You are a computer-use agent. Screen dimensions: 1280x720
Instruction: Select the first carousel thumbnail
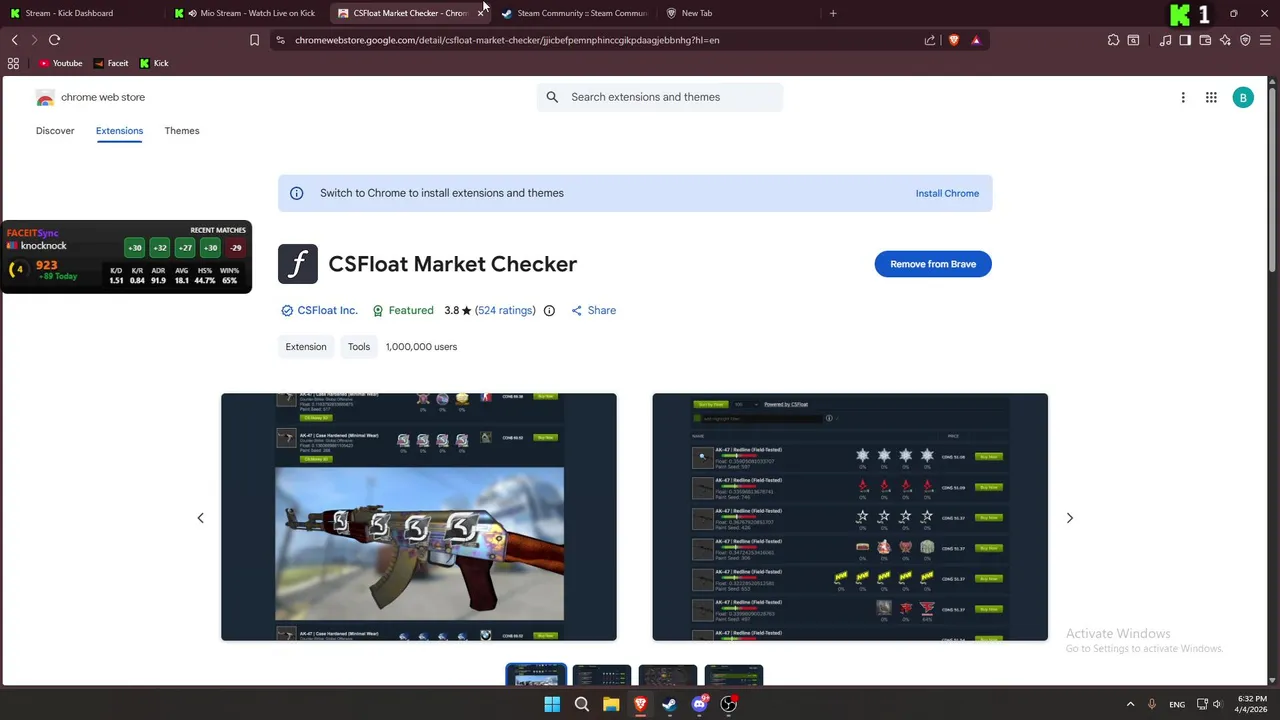tap(536, 676)
